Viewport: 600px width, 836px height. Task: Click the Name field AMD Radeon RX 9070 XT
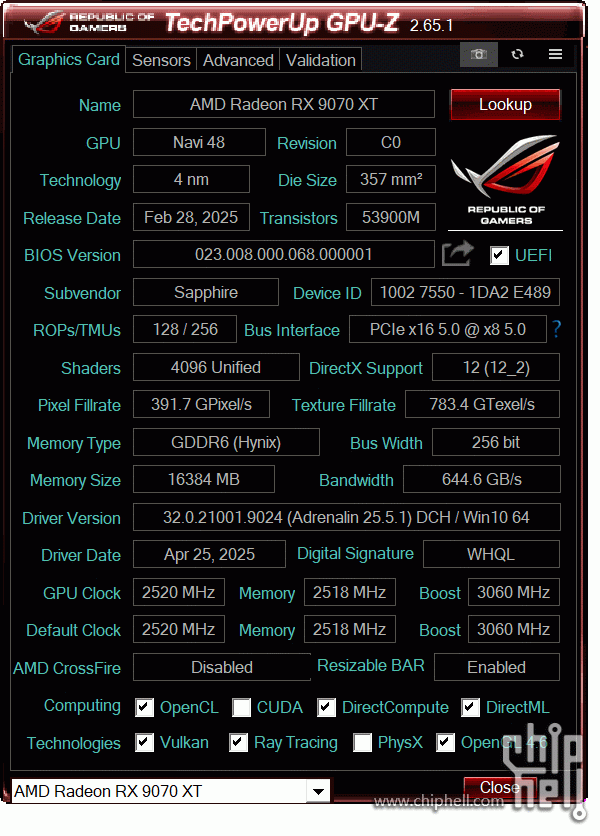pyautogui.click(x=284, y=104)
